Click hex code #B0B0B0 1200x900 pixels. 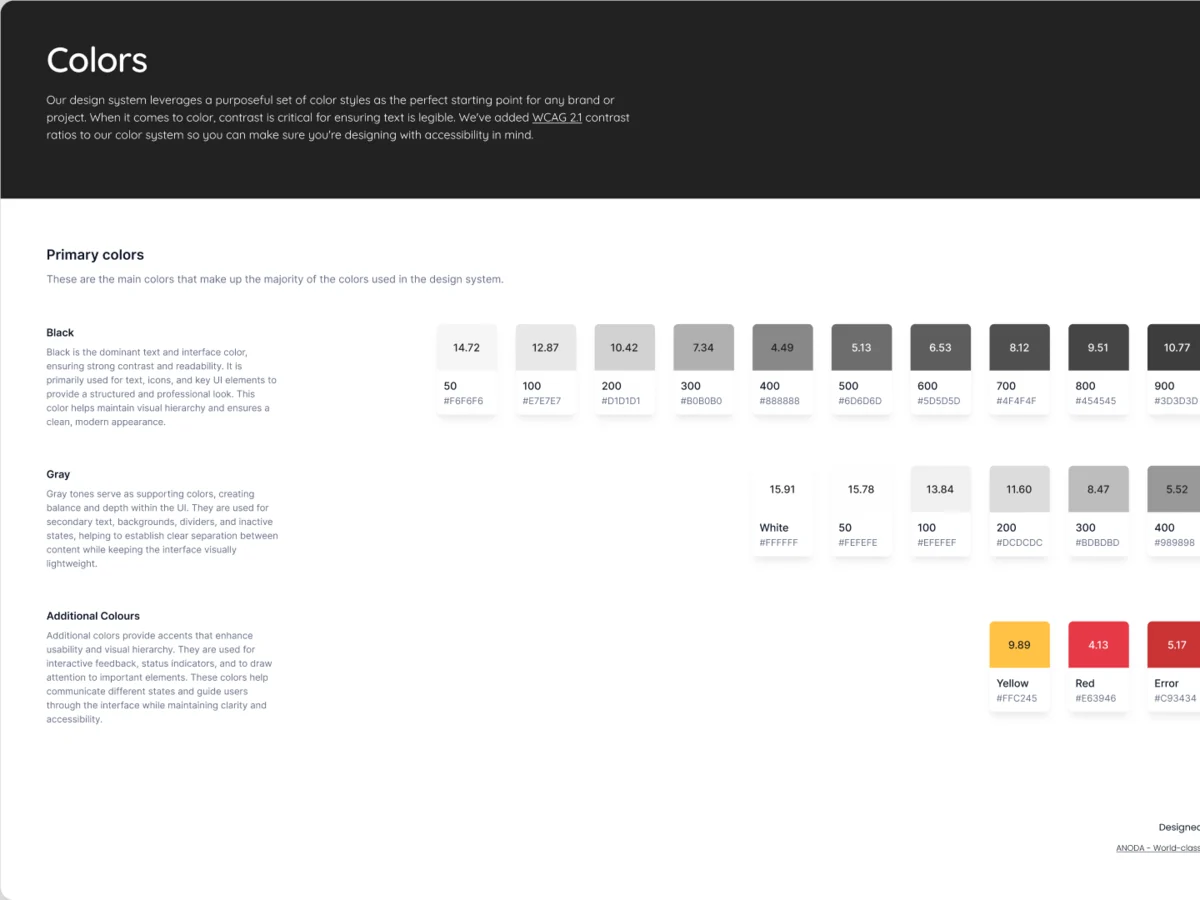click(701, 401)
